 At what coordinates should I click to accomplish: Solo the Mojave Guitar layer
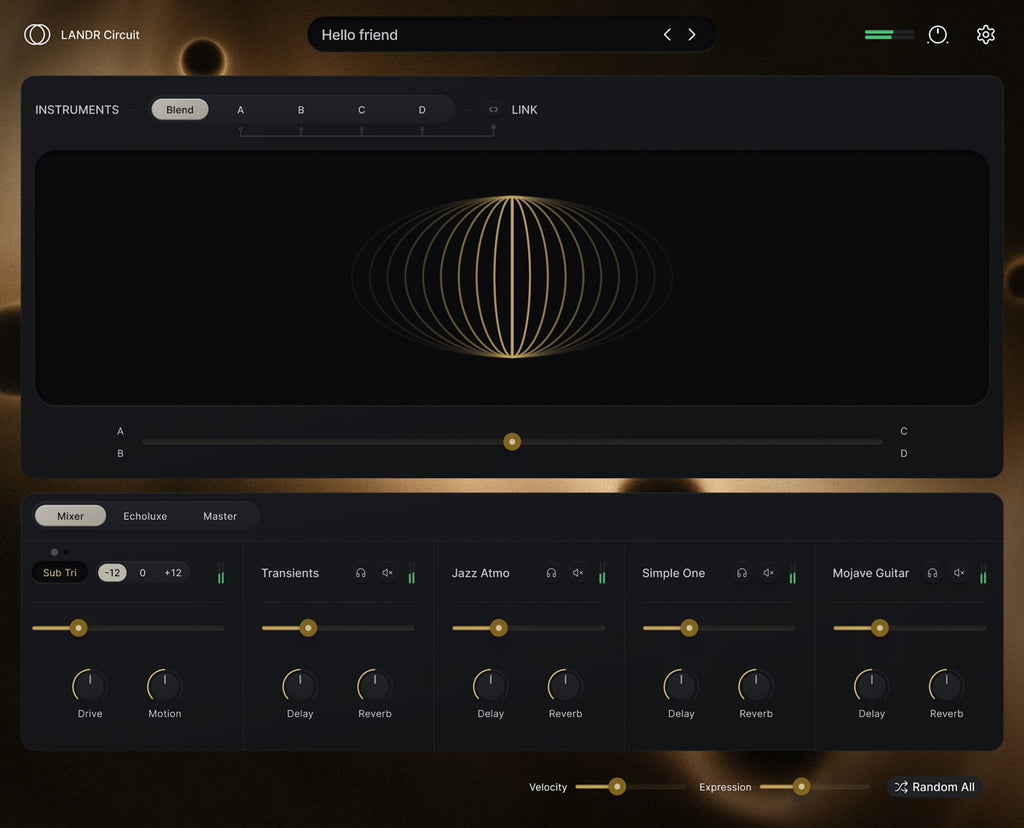(932, 573)
